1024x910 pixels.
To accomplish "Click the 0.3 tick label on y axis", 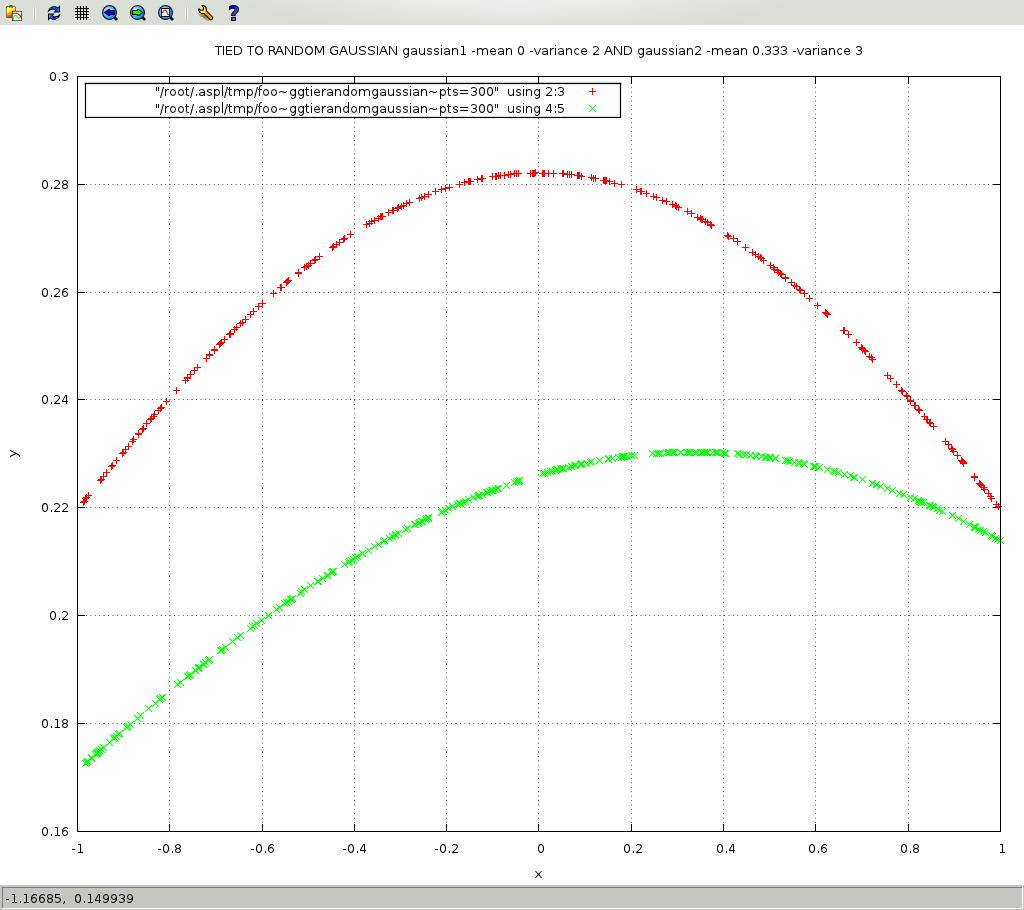I will point(59,77).
